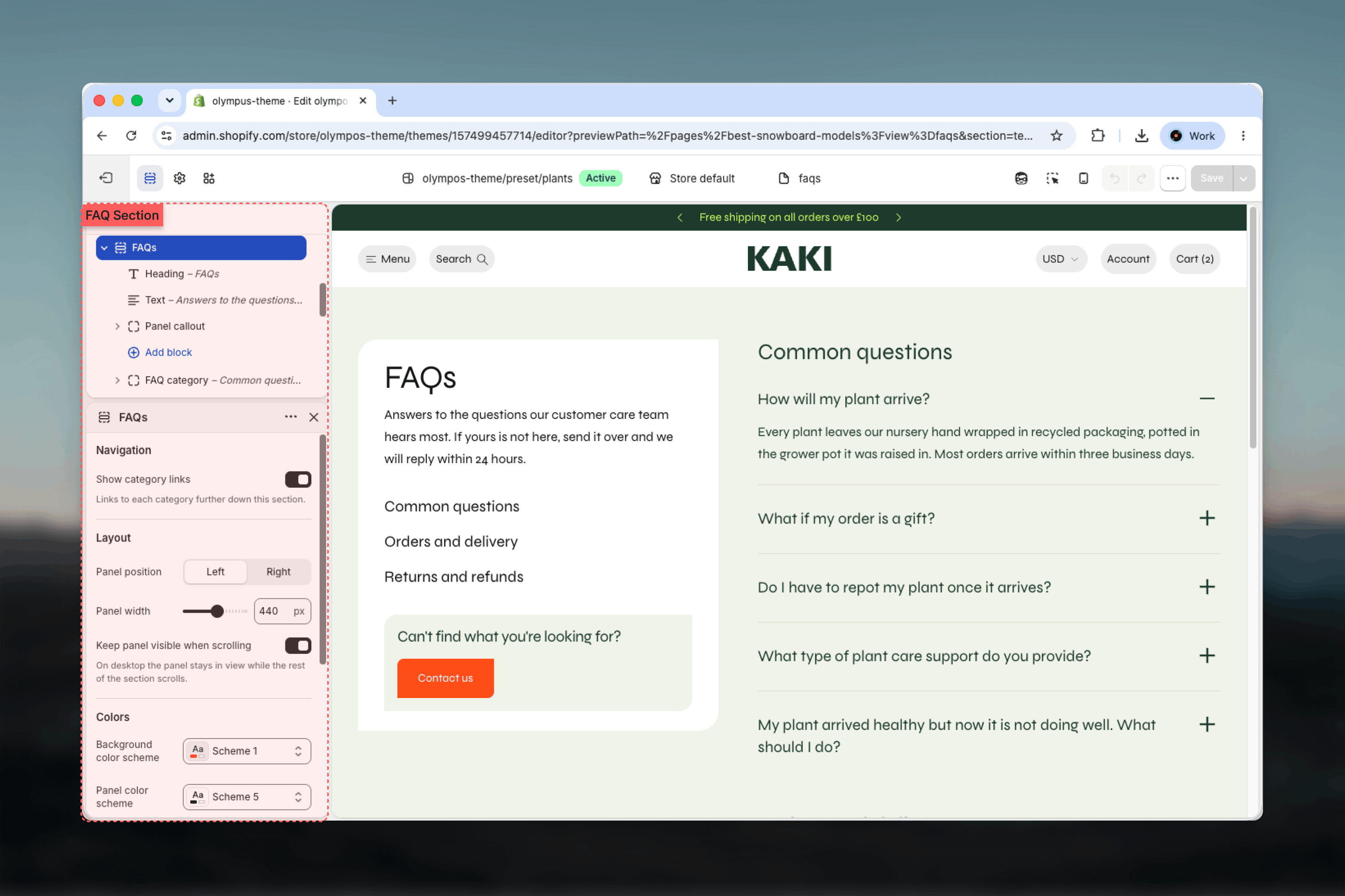This screenshot has width=1345, height=896.
Task: Exit the theme editor via back icon
Action: [106, 178]
